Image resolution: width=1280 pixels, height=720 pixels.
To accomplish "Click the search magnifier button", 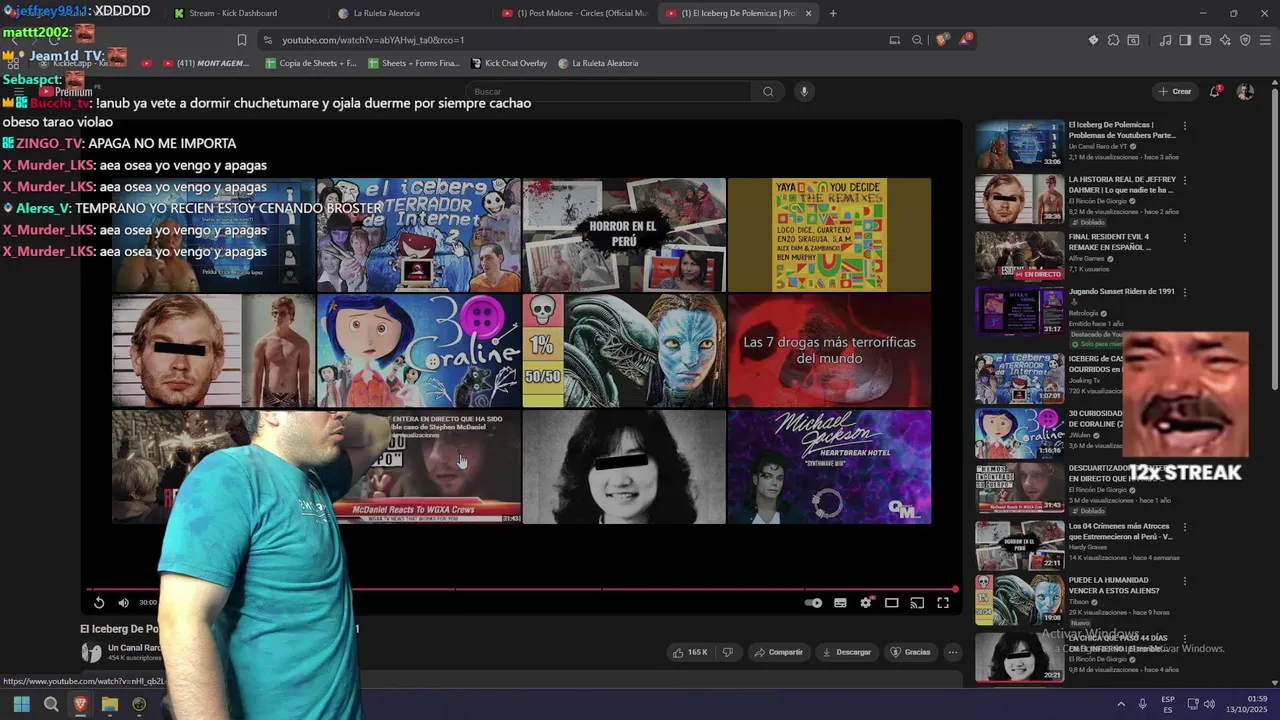I will (x=768, y=91).
